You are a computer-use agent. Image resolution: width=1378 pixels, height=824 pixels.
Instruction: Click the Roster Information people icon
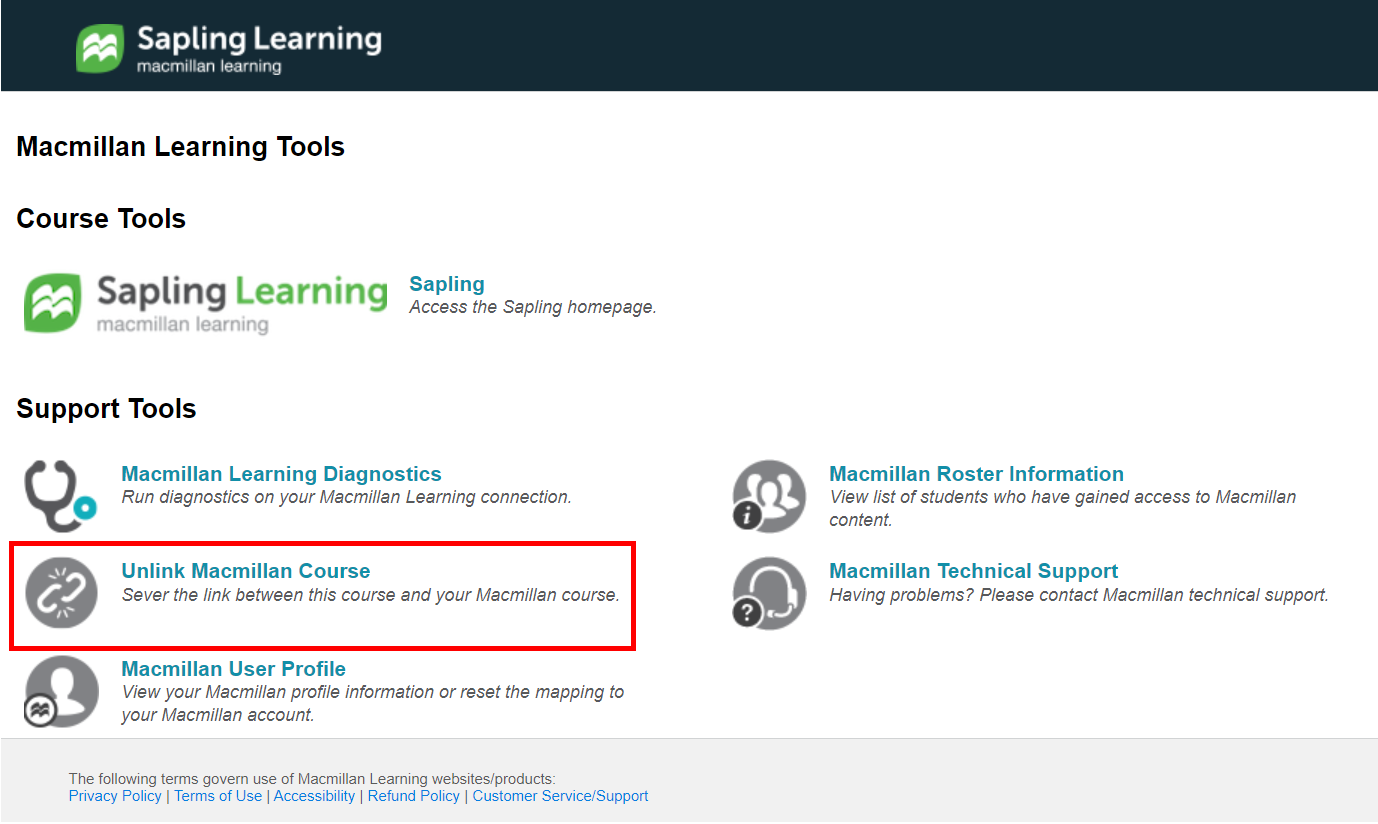768,494
